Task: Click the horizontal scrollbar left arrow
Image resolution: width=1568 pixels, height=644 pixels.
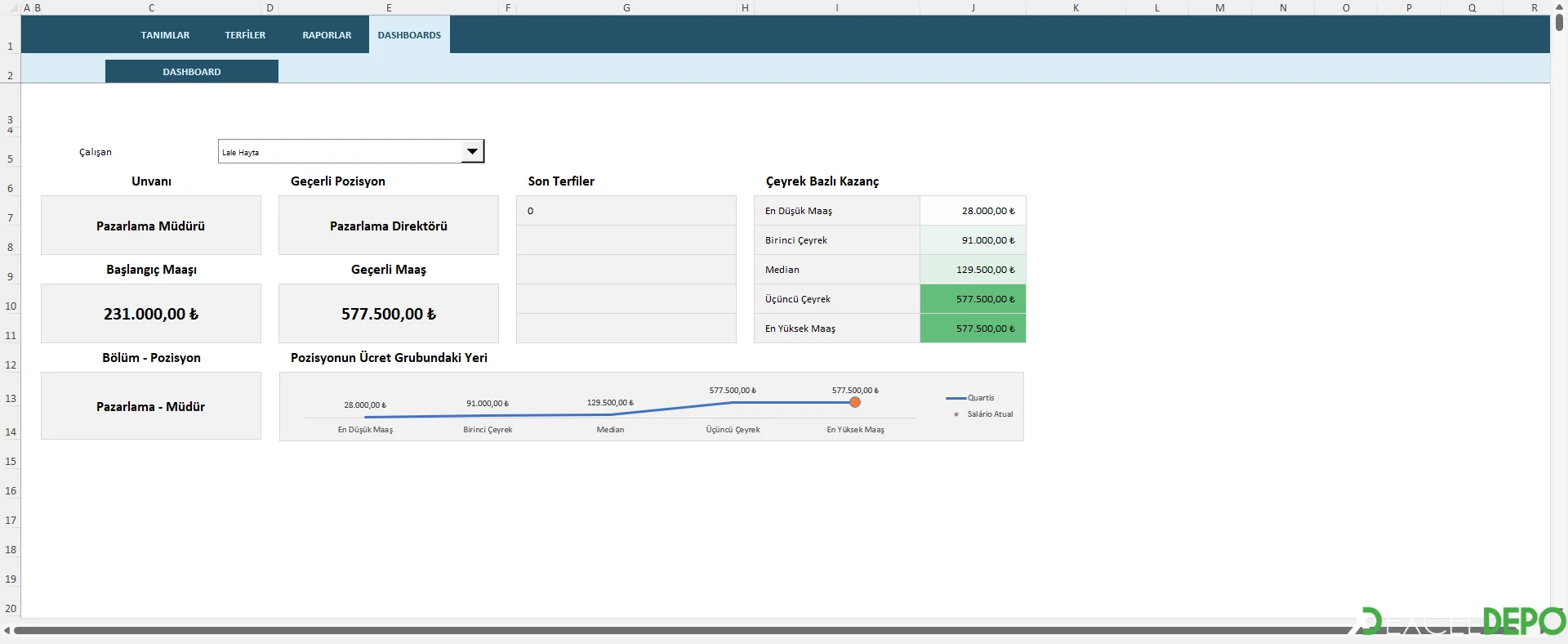Action: tap(7, 630)
